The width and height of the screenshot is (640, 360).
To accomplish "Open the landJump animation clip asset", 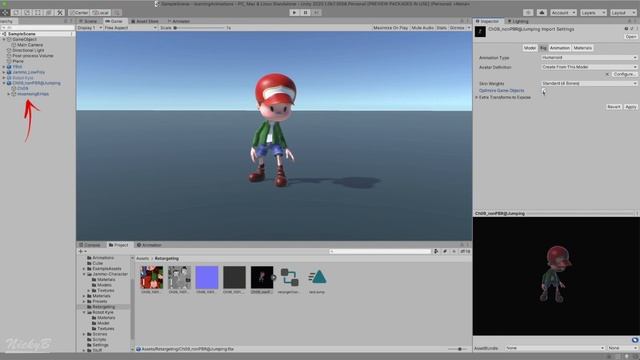I will tap(317, 280).
